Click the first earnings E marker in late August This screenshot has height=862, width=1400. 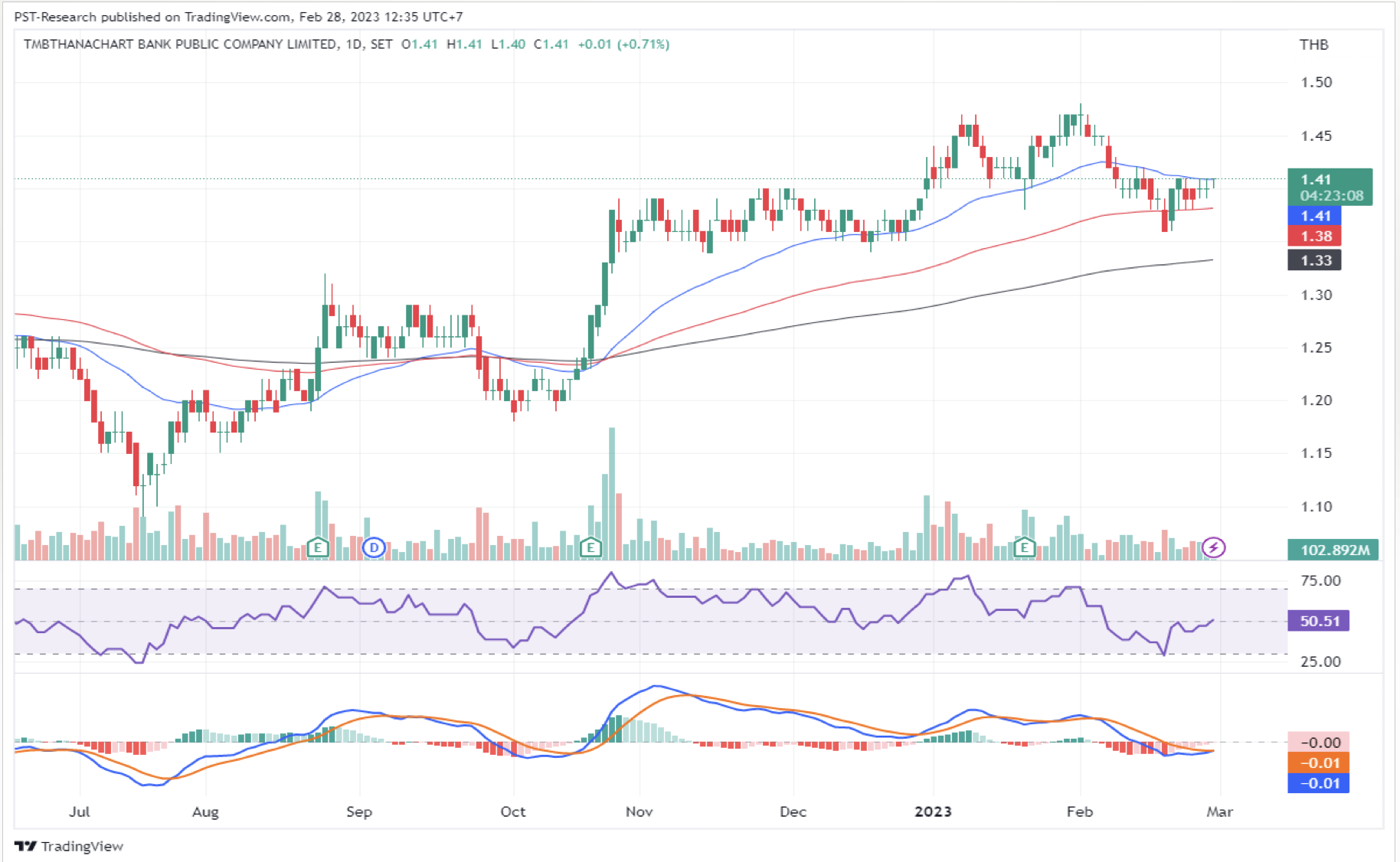[318, 547]
